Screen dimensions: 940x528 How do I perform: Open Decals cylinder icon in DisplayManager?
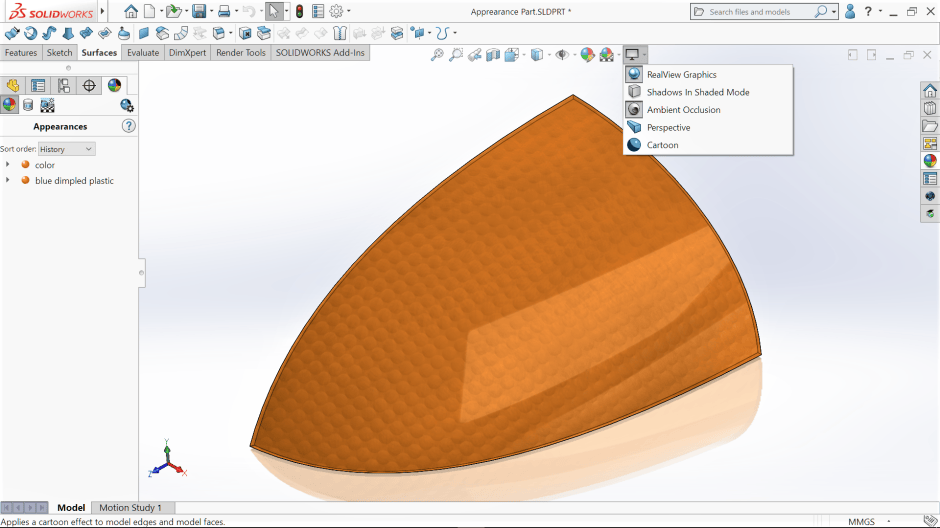(28, 105)
